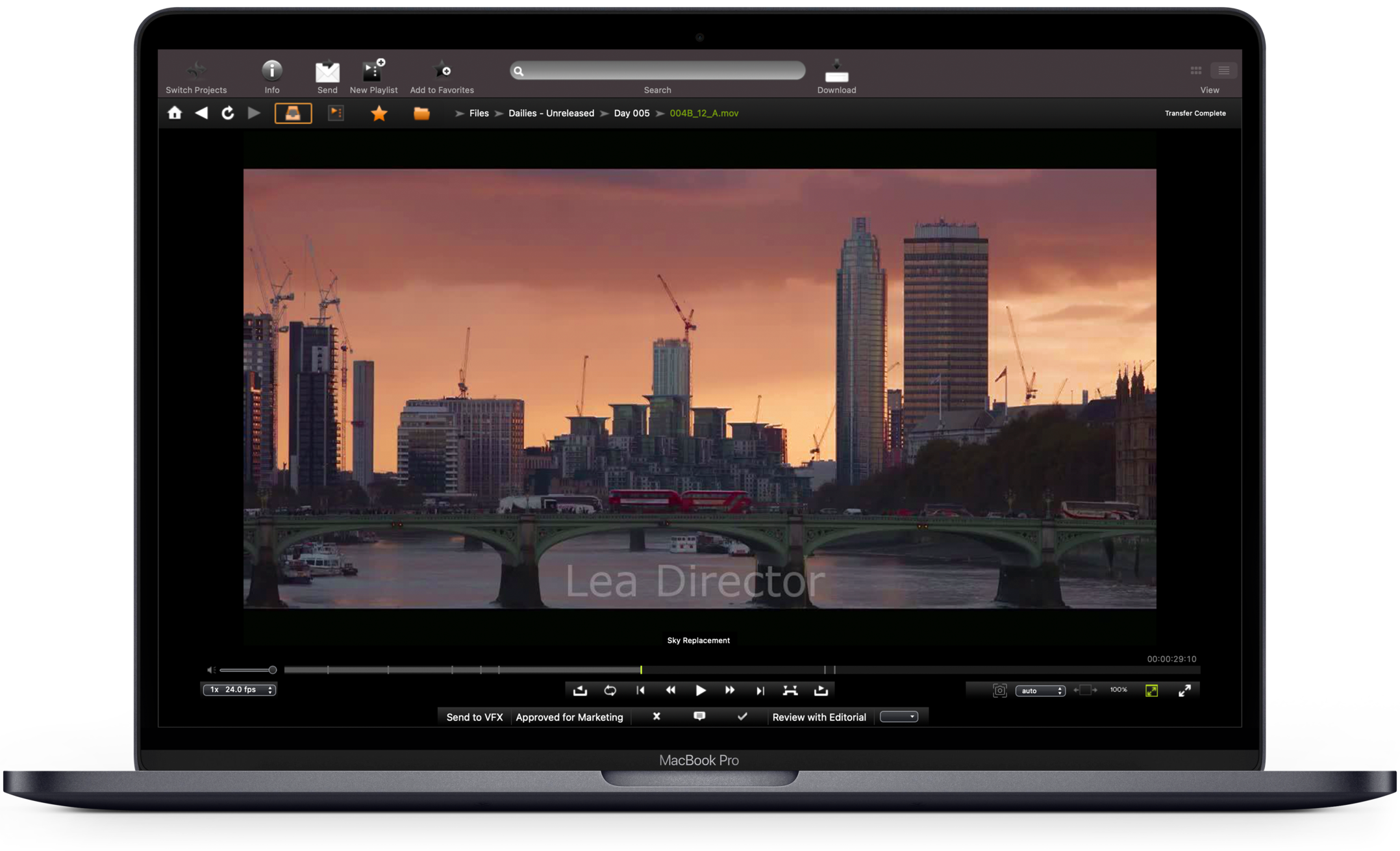The image size is (1400, 851).
Task: Click the Approved for Marketing button
Action: pyautogui.click(x=569, y=717)
